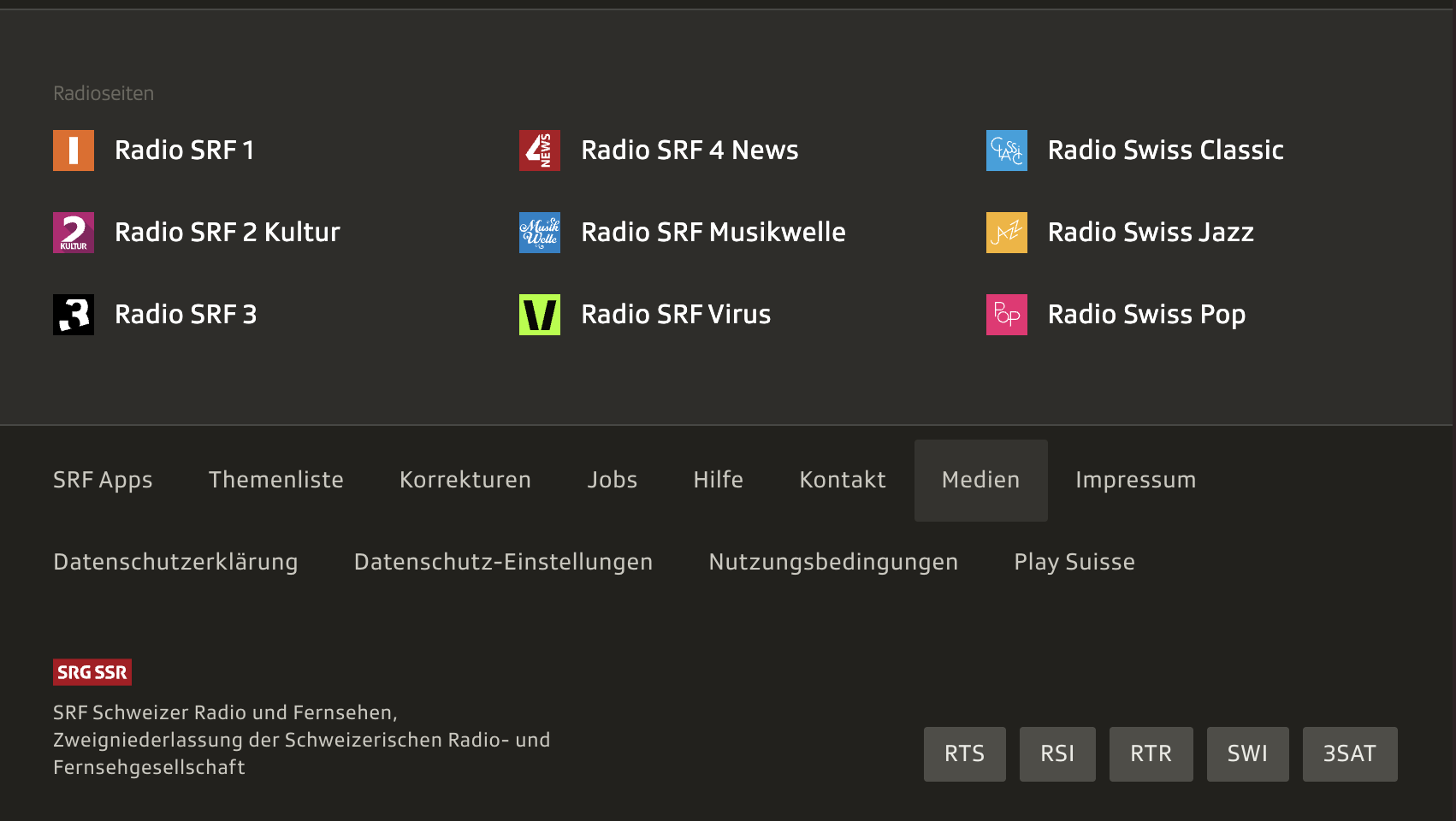Open the Impressum footer link

pyautogui.click(x=1136, y=481)
